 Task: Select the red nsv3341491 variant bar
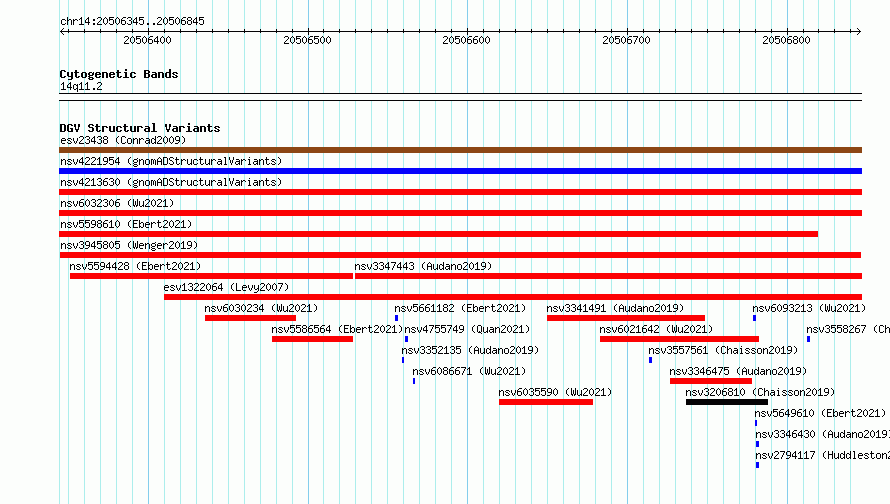626,318
